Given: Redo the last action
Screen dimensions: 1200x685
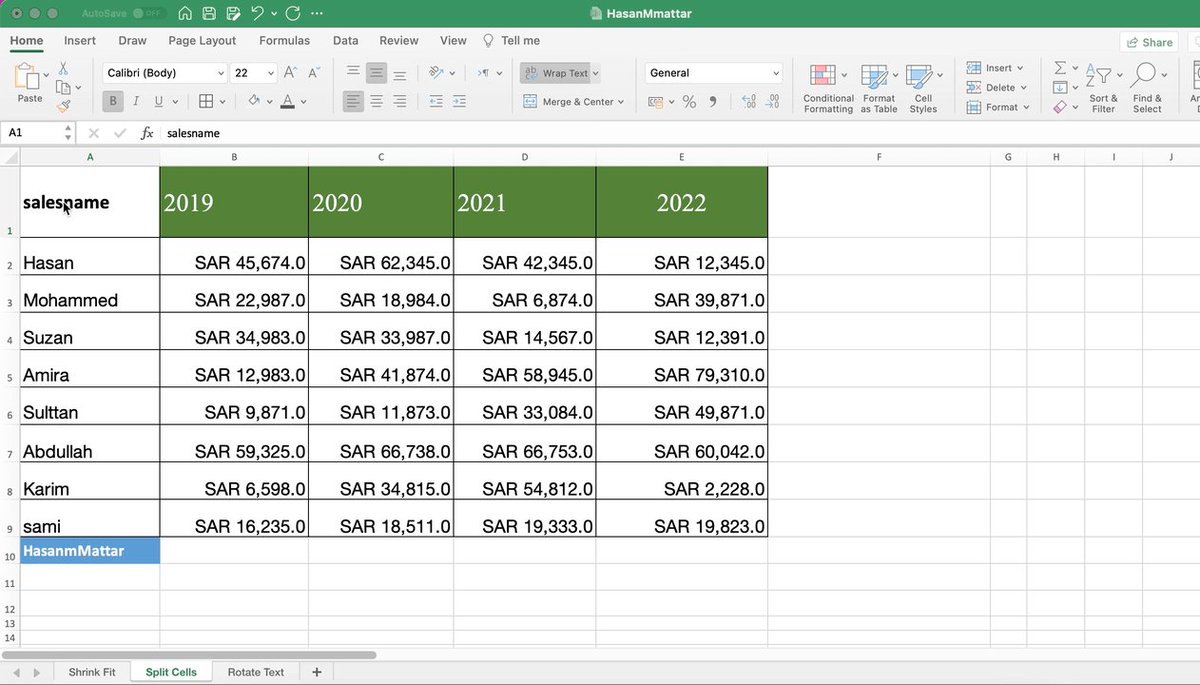Looking at the screenshot, I should click(292, 14).
